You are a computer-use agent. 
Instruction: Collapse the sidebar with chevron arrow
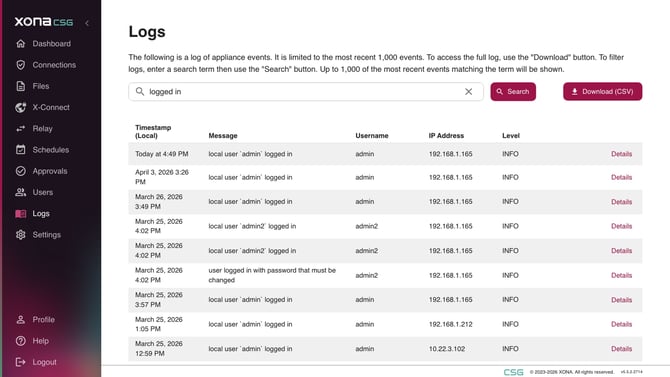(x=87, y=23)
